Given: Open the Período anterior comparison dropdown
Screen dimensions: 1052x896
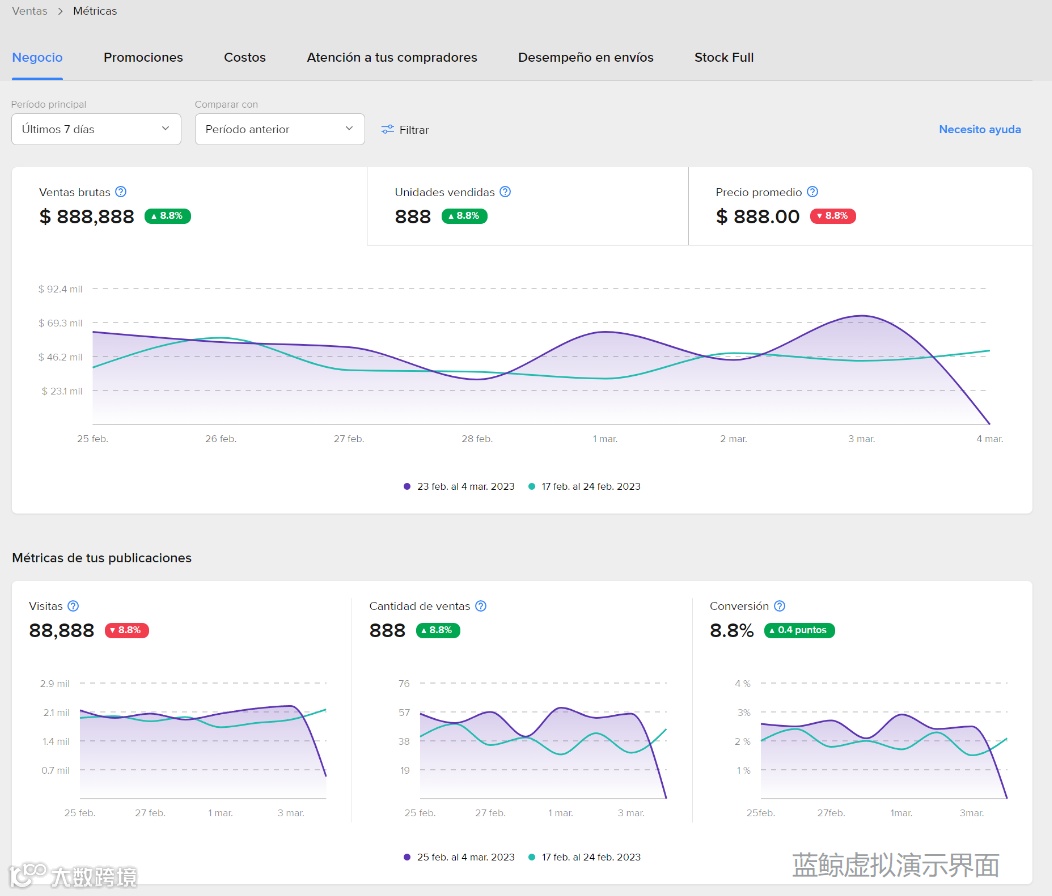Looking at the screenshot, I should (x=280, y=129).
